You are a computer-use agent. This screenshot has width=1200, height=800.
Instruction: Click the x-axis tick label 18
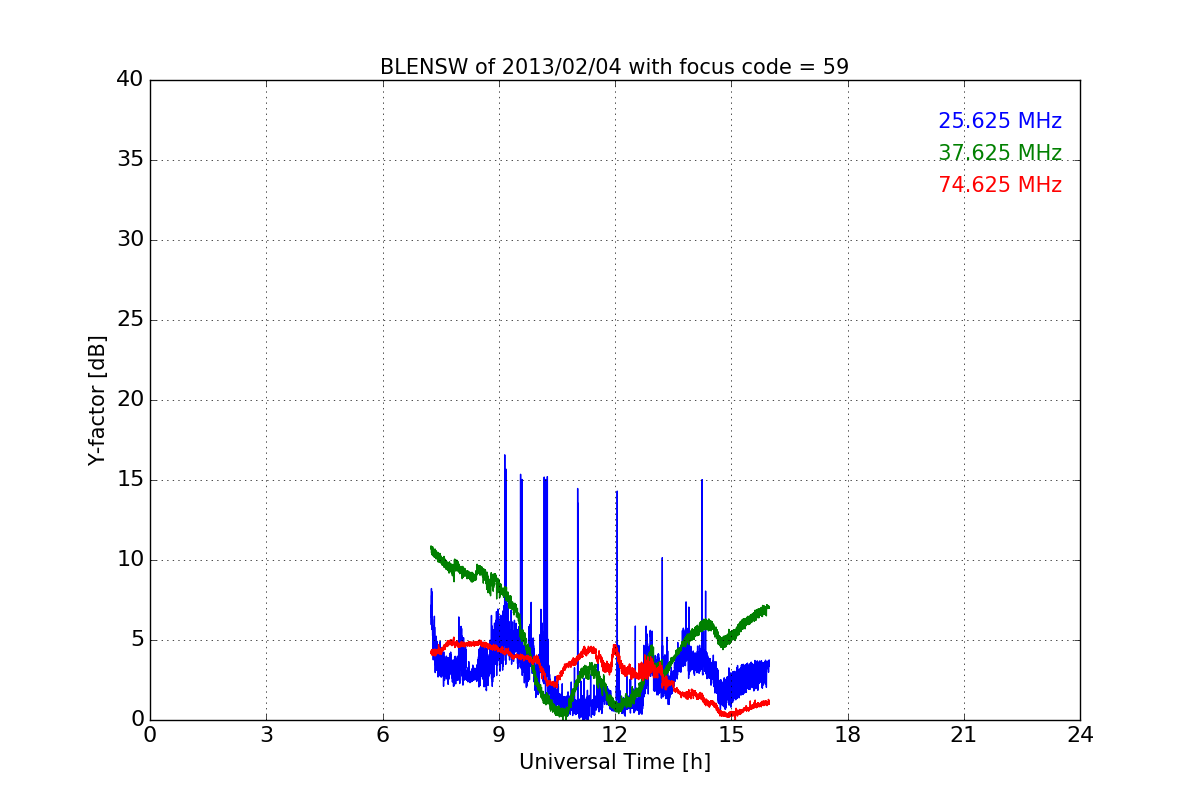(x=848, y=735)
